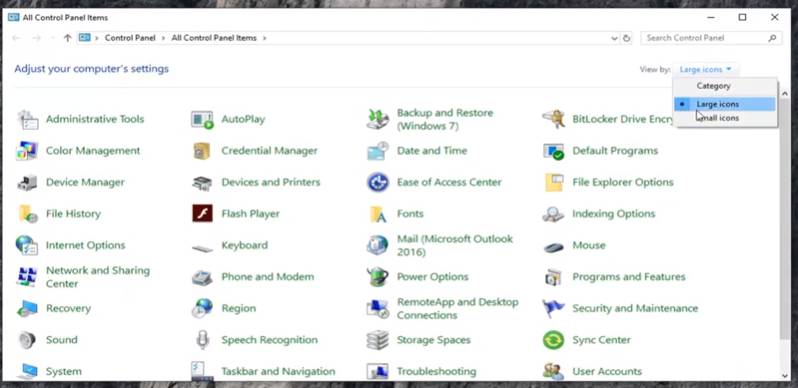798x388 pixels.
Task: Click the search magnifier icon
Action: [772, 38]
